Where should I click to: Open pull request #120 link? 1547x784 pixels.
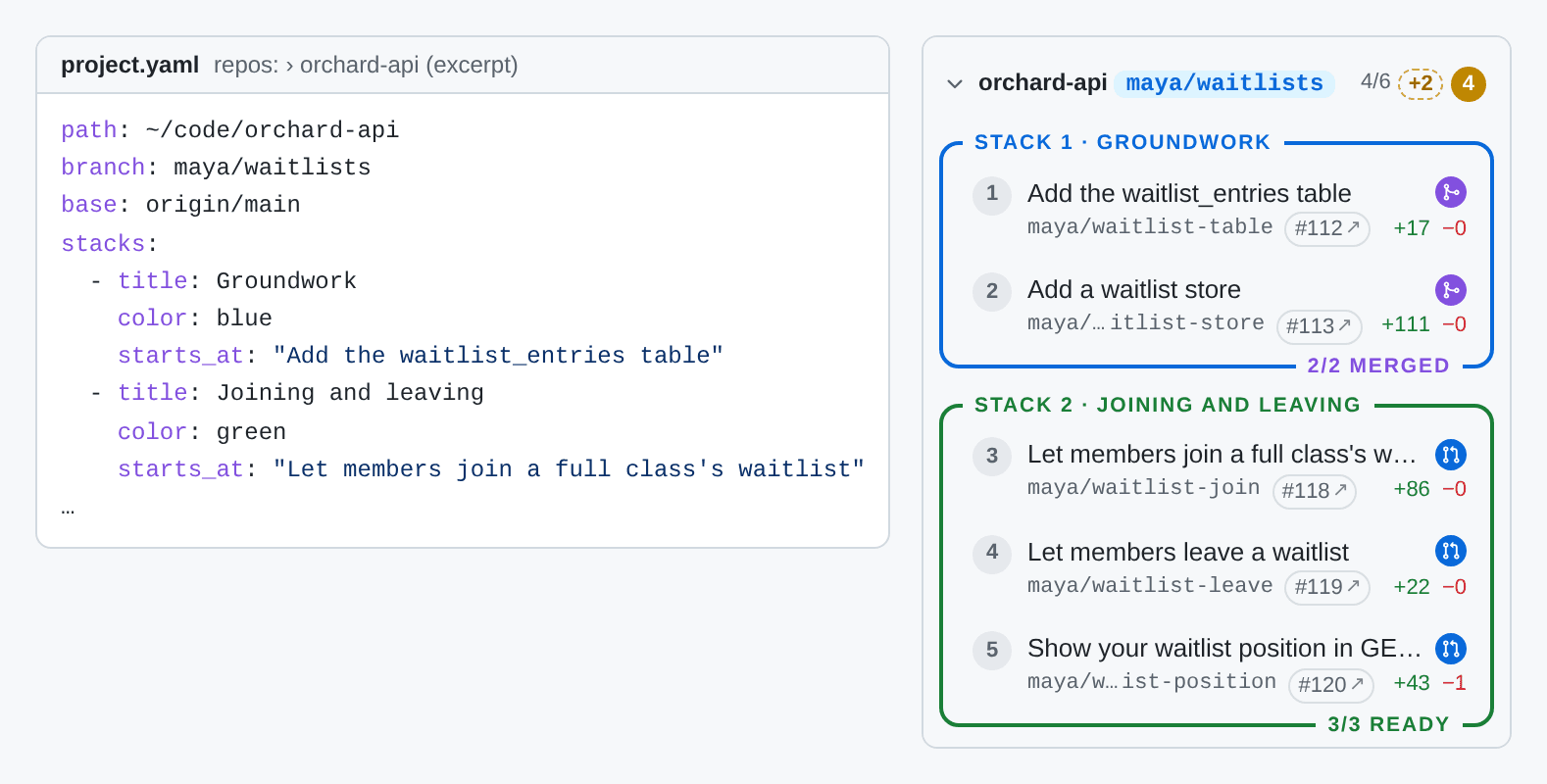click(1331, 685)
